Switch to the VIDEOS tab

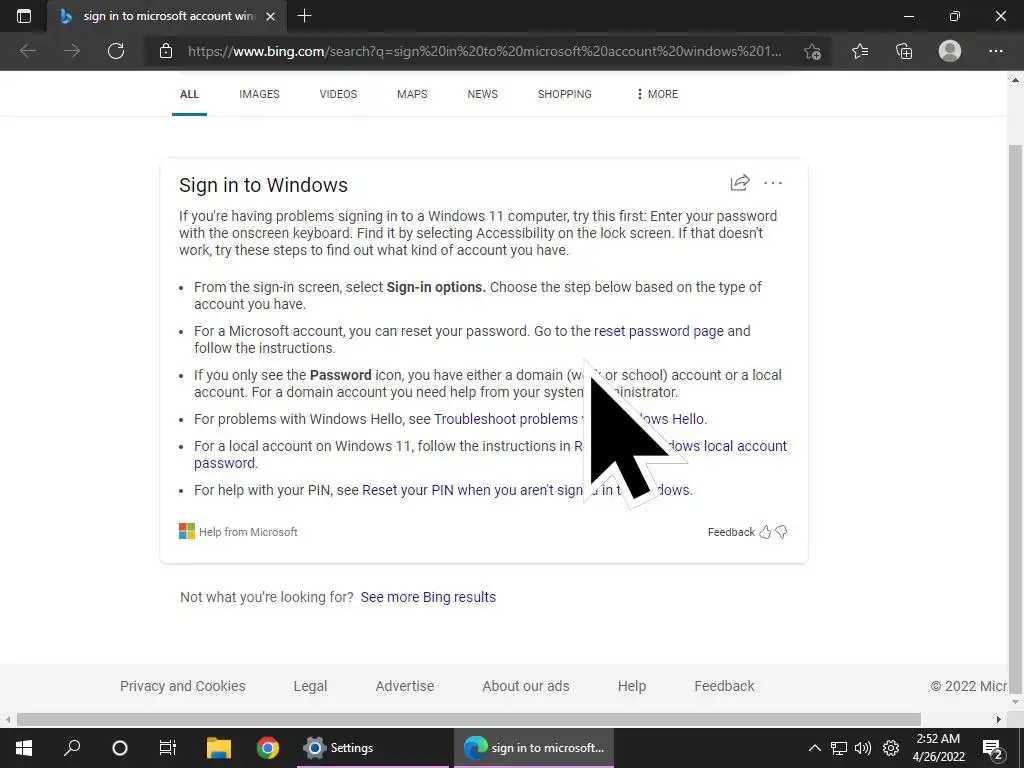point(338,94)
